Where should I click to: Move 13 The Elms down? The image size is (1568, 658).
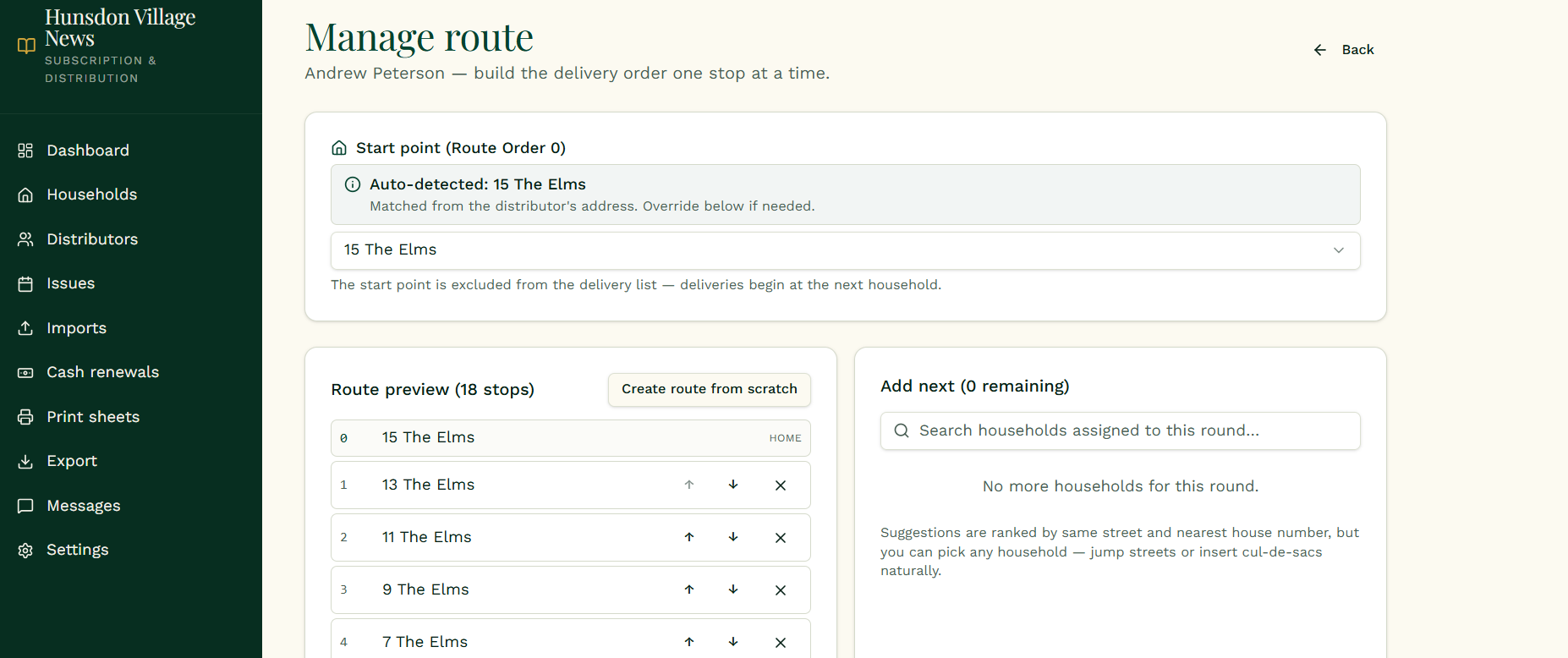tap(733, 485)
